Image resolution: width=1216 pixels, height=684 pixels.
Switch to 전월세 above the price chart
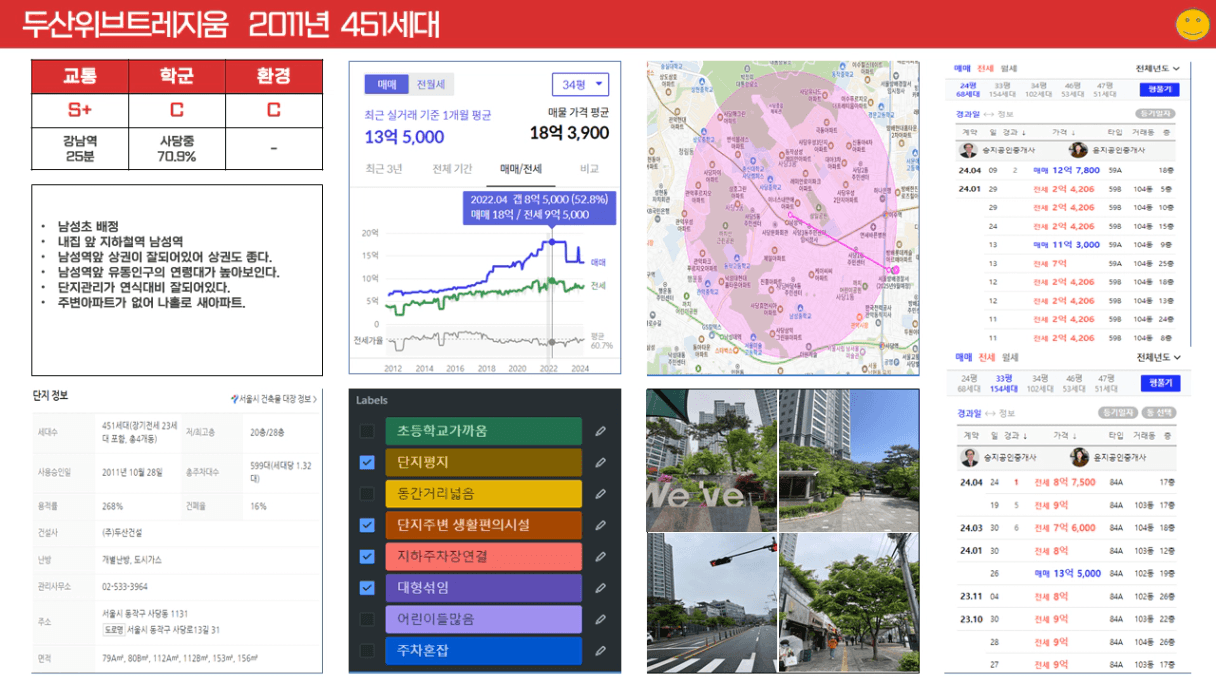[432, 84]
